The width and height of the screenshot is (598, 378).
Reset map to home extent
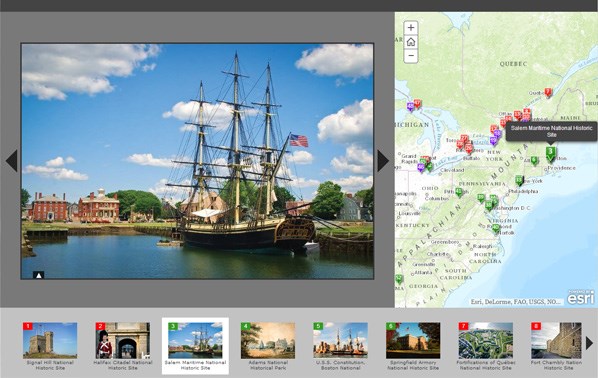click(411, 42)
